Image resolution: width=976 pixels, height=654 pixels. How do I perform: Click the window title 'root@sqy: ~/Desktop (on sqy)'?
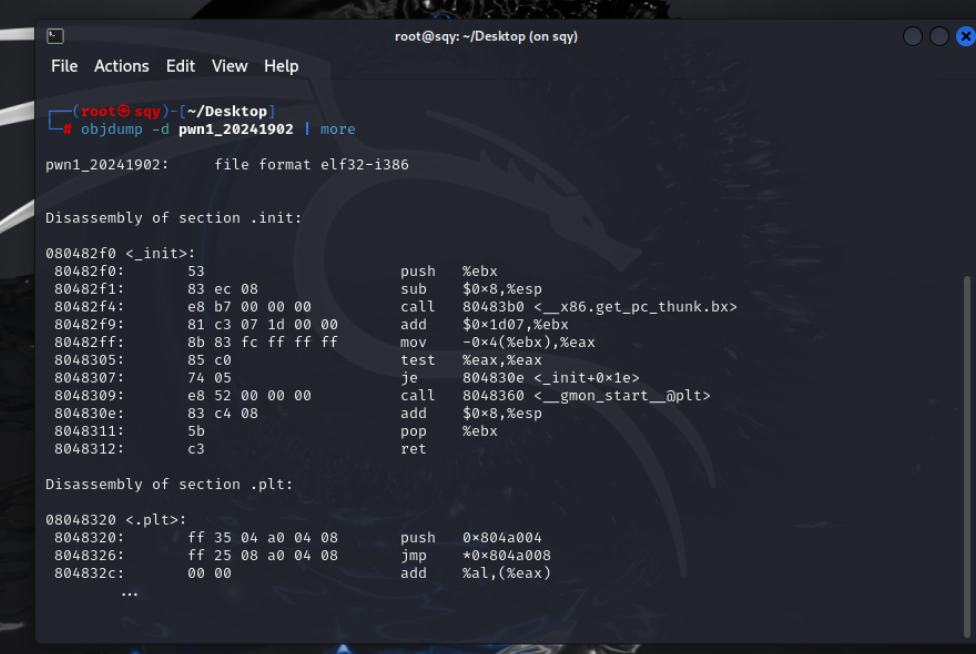[x=486, y=36]
